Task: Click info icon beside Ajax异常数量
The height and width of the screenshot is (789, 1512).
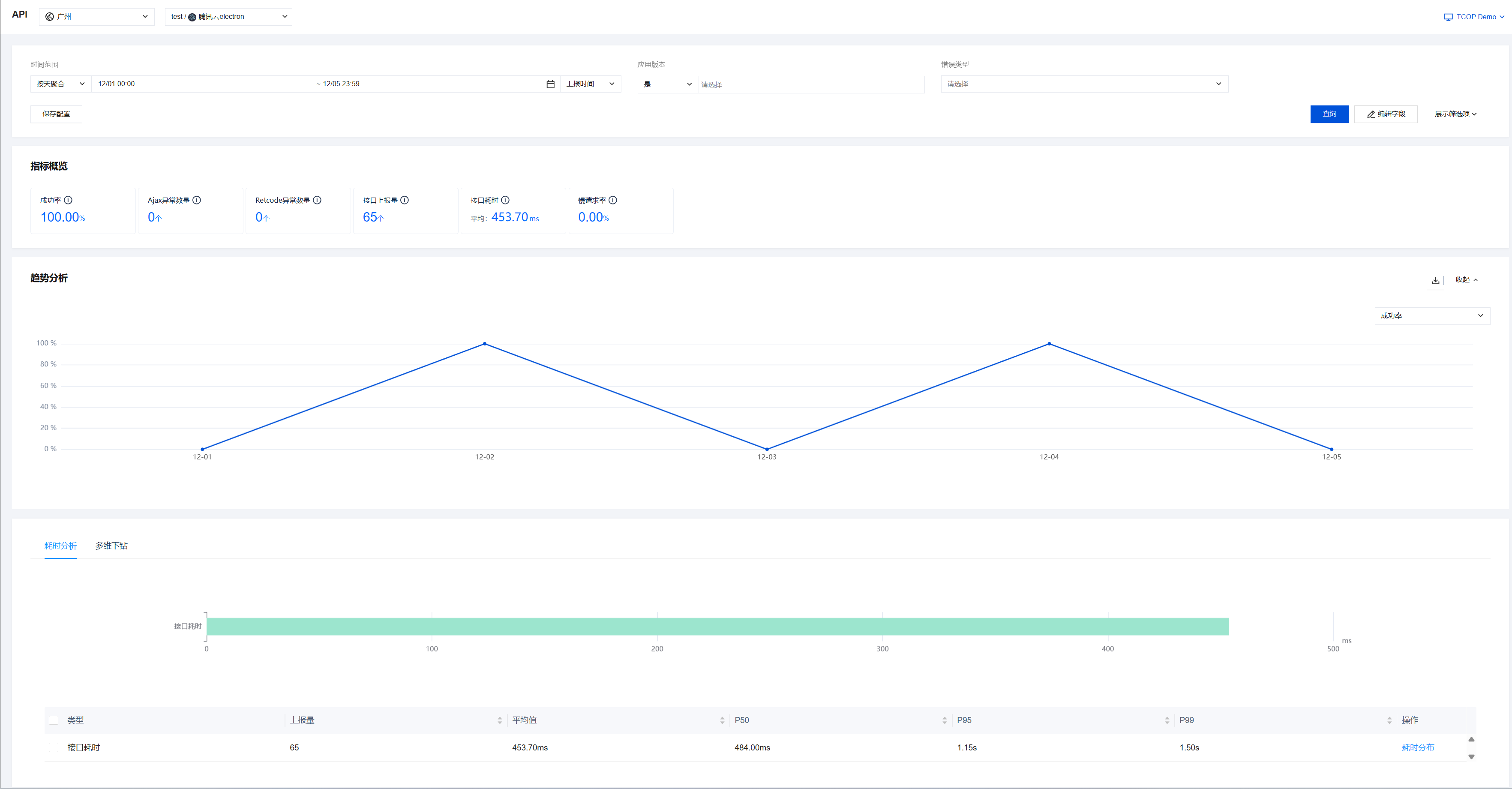Action: click(197, 200)
